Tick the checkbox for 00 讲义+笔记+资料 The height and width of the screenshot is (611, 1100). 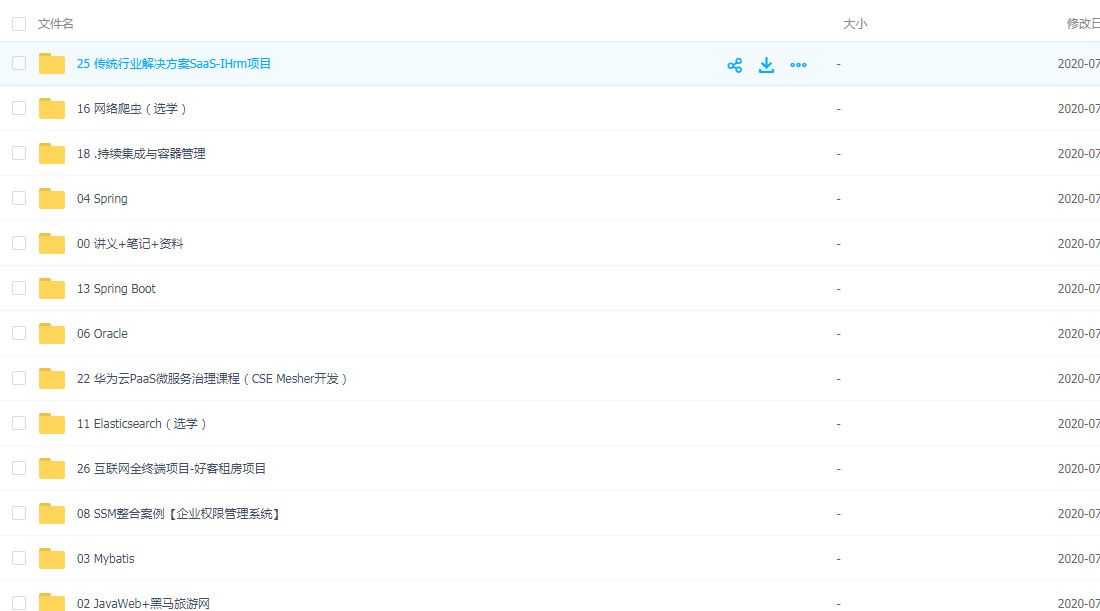[19, 243]
